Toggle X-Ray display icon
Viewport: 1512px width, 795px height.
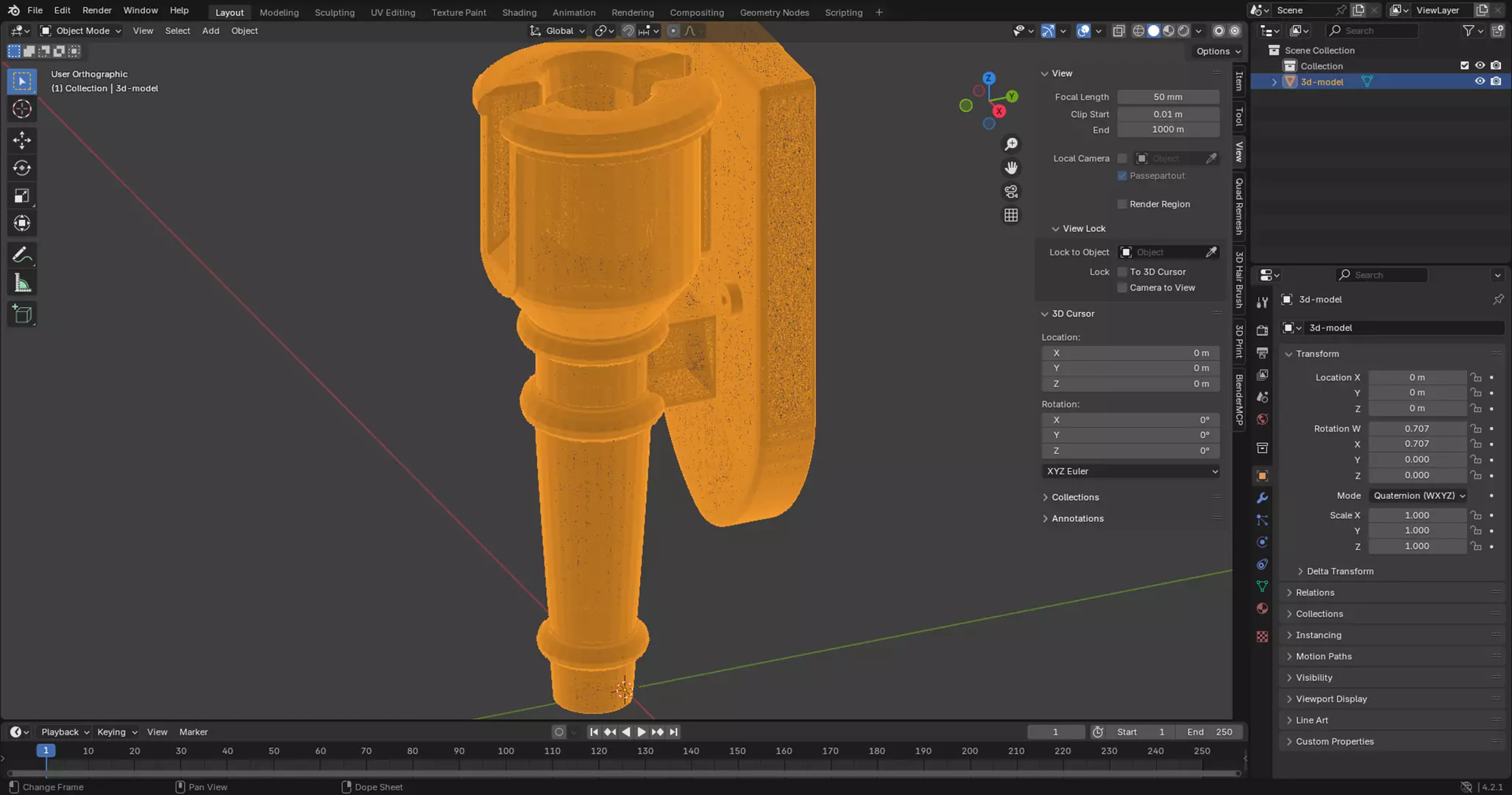[x=1118, y=31]
